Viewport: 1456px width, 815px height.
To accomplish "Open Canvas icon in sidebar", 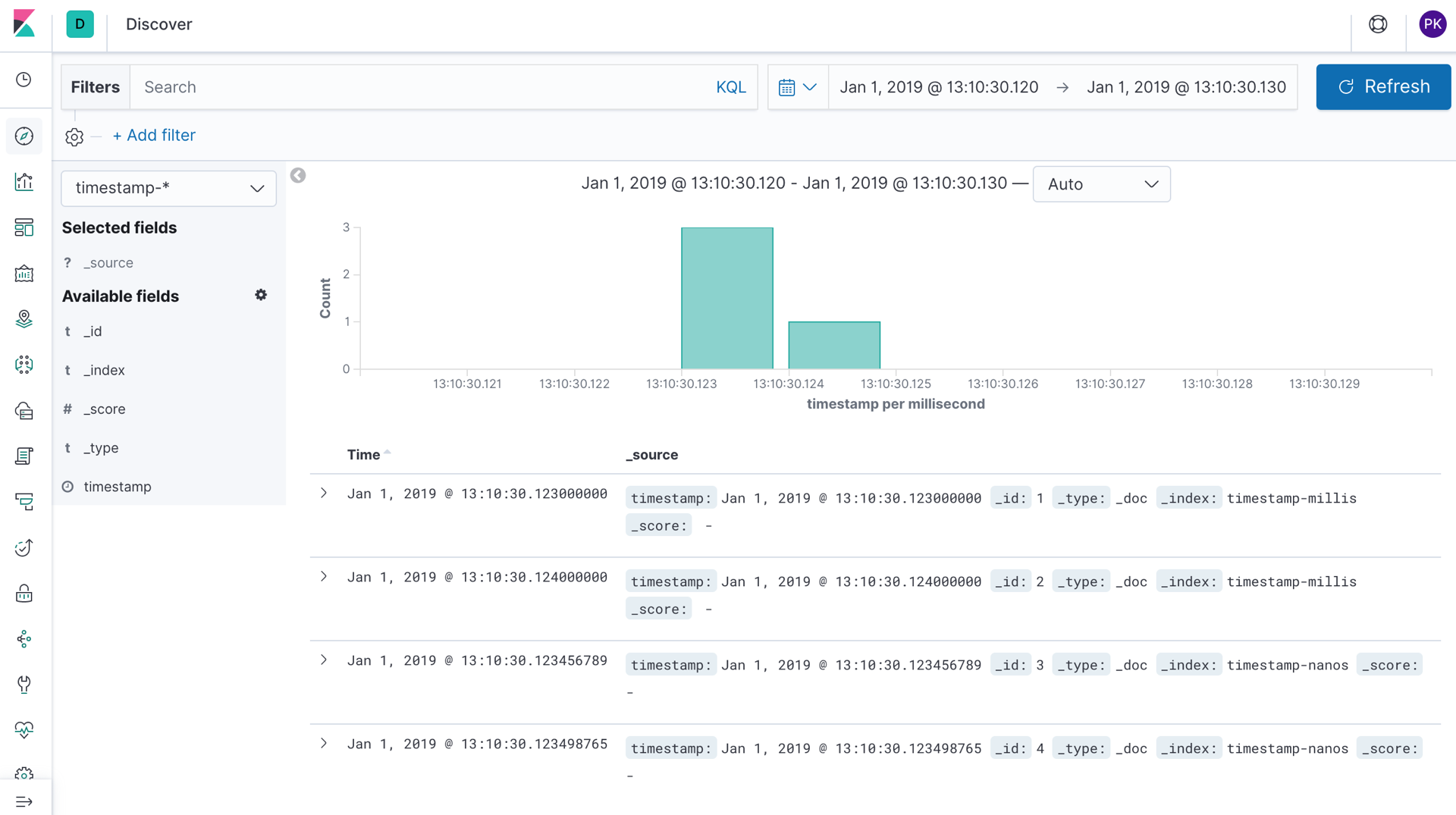I will pyautogui.click(x=24, y=273).
